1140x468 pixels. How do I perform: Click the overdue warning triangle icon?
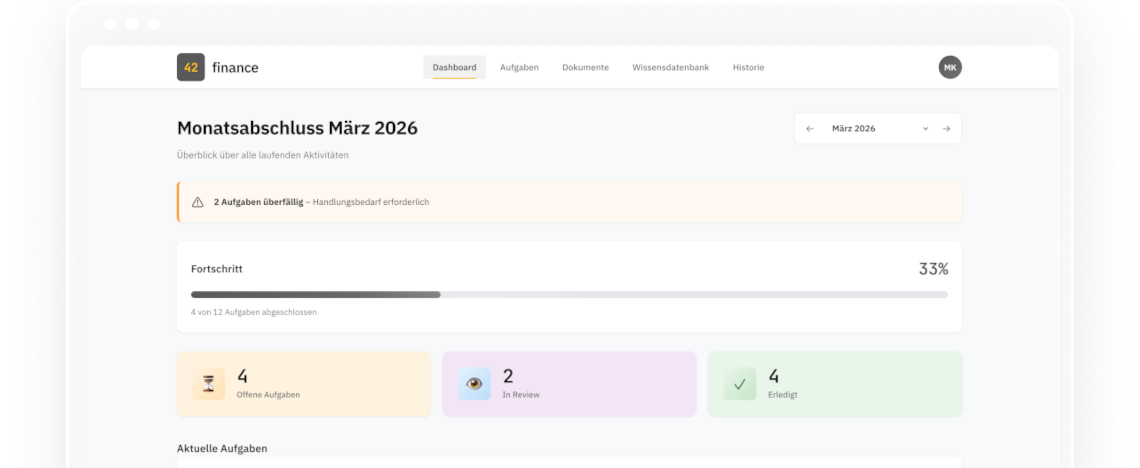point(197,202)
